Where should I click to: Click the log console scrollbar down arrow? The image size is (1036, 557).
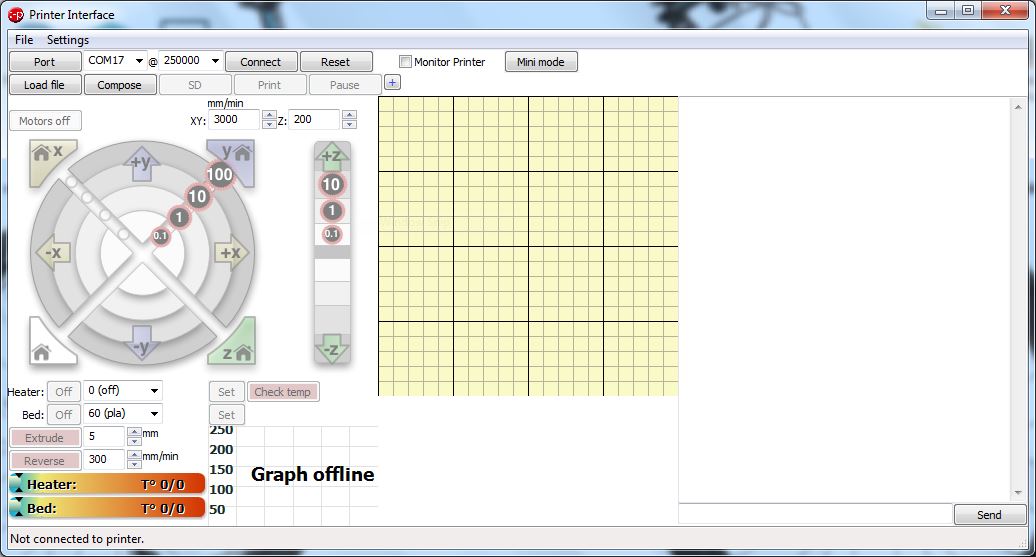1018,493
